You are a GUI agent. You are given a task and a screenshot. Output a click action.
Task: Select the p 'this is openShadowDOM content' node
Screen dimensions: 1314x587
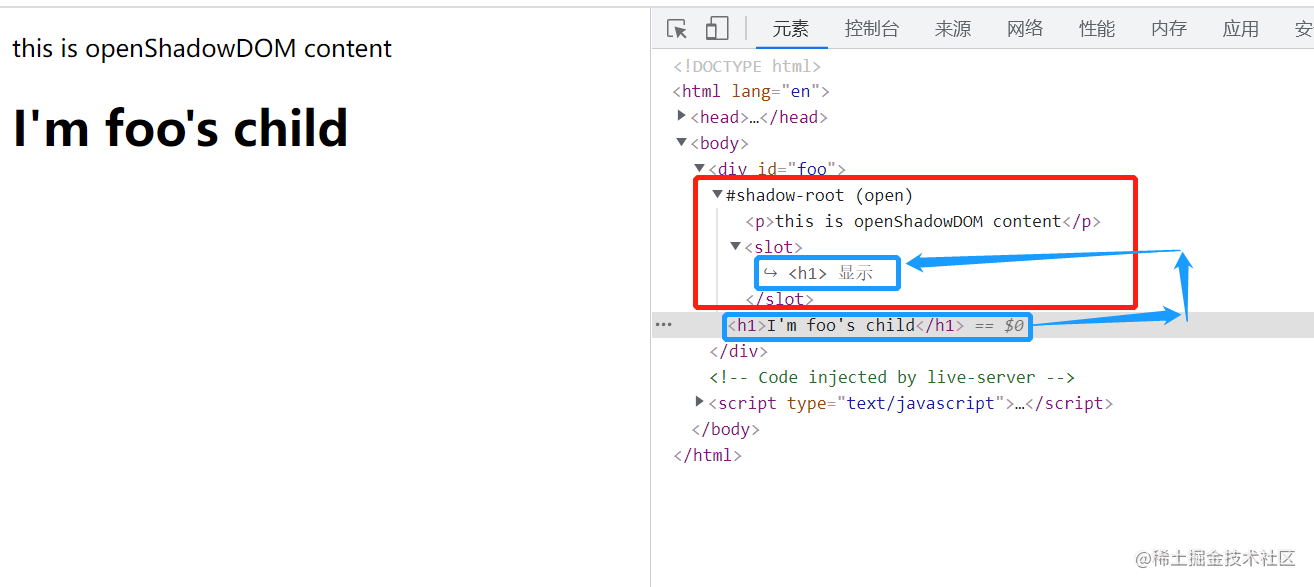point(923,221)
